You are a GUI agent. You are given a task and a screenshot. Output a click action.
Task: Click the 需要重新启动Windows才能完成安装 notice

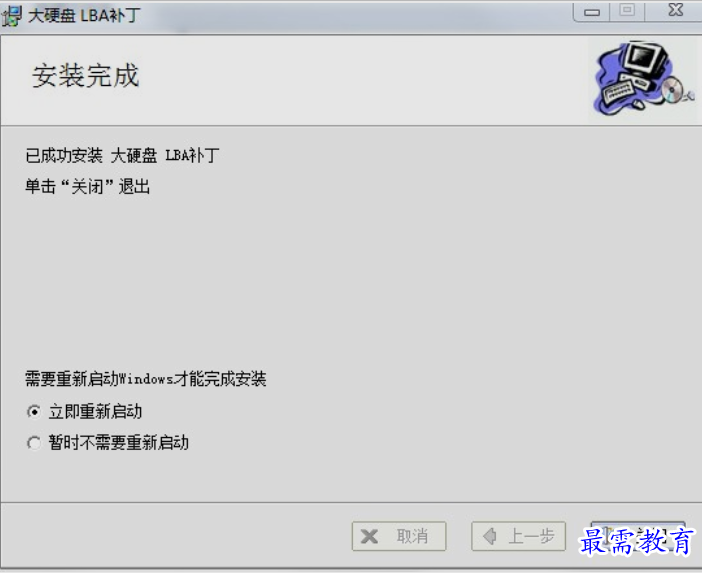coord(146,379)
